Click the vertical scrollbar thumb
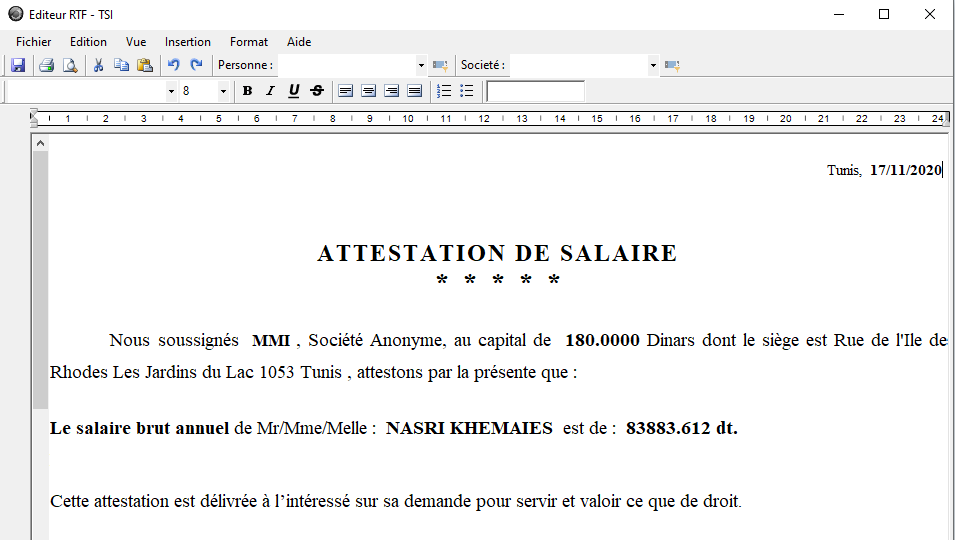This screenshot has height=540, width=955. coord(40,280)
